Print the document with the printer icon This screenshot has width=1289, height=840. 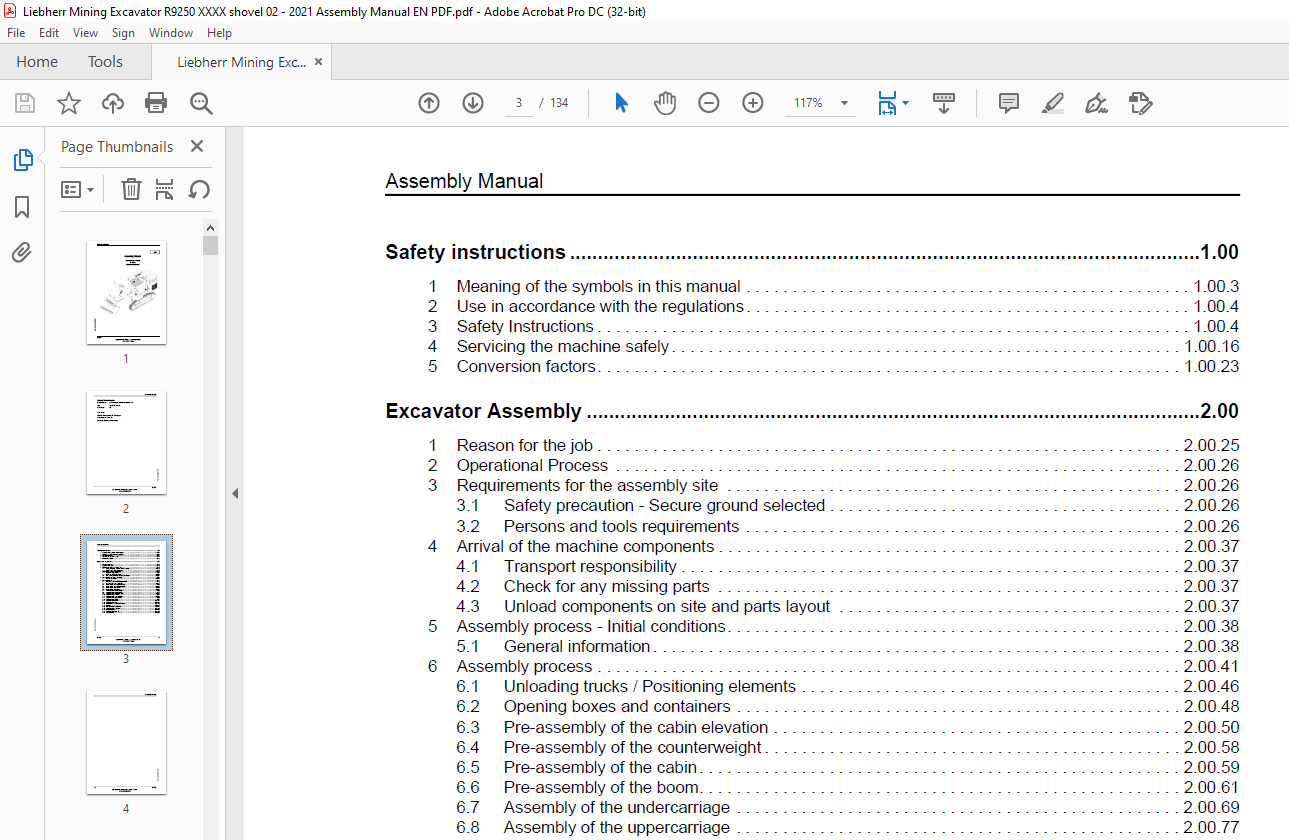click(156, 103)
